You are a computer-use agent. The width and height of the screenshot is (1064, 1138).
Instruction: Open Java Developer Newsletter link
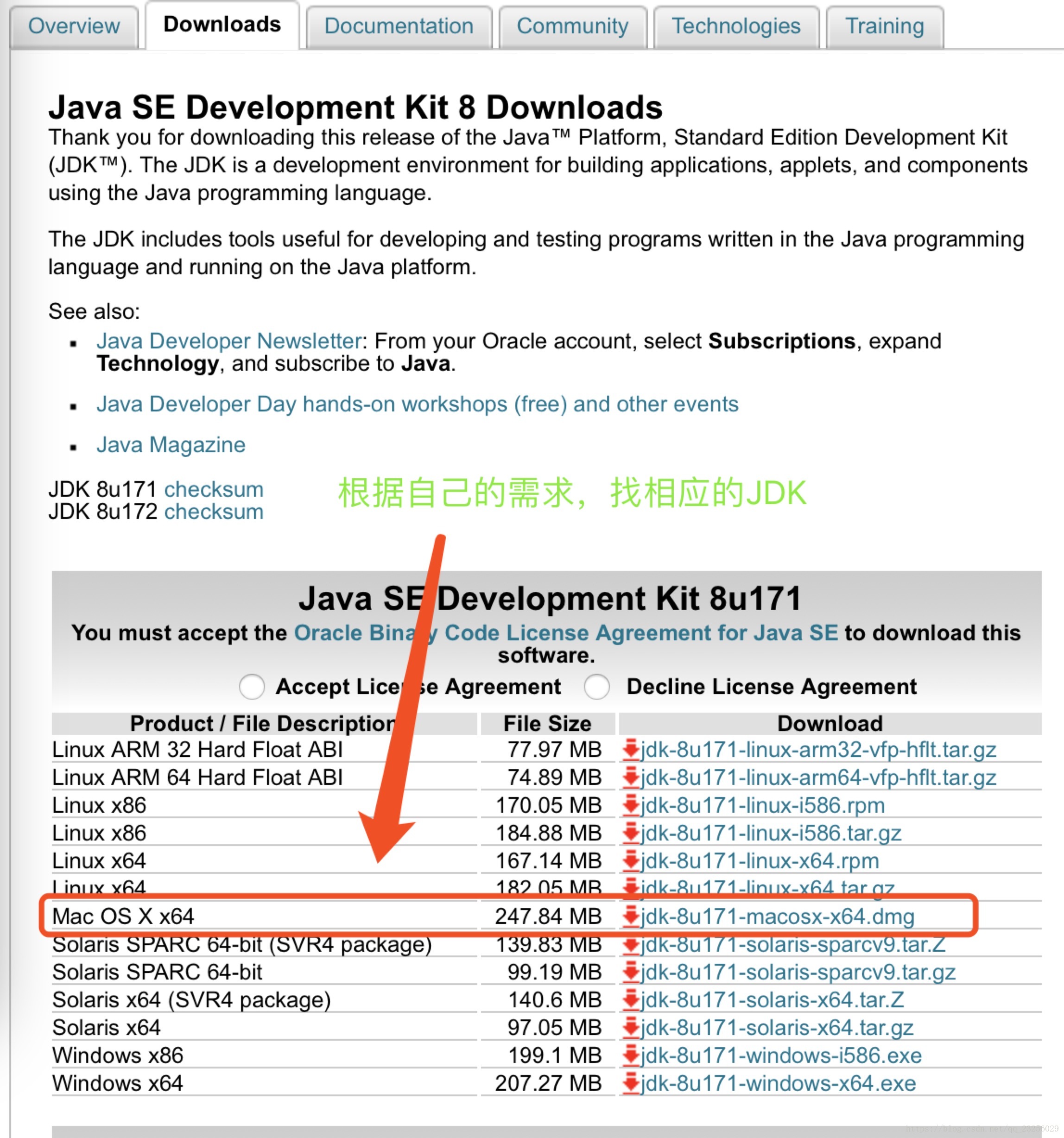(x=229, y=341)
